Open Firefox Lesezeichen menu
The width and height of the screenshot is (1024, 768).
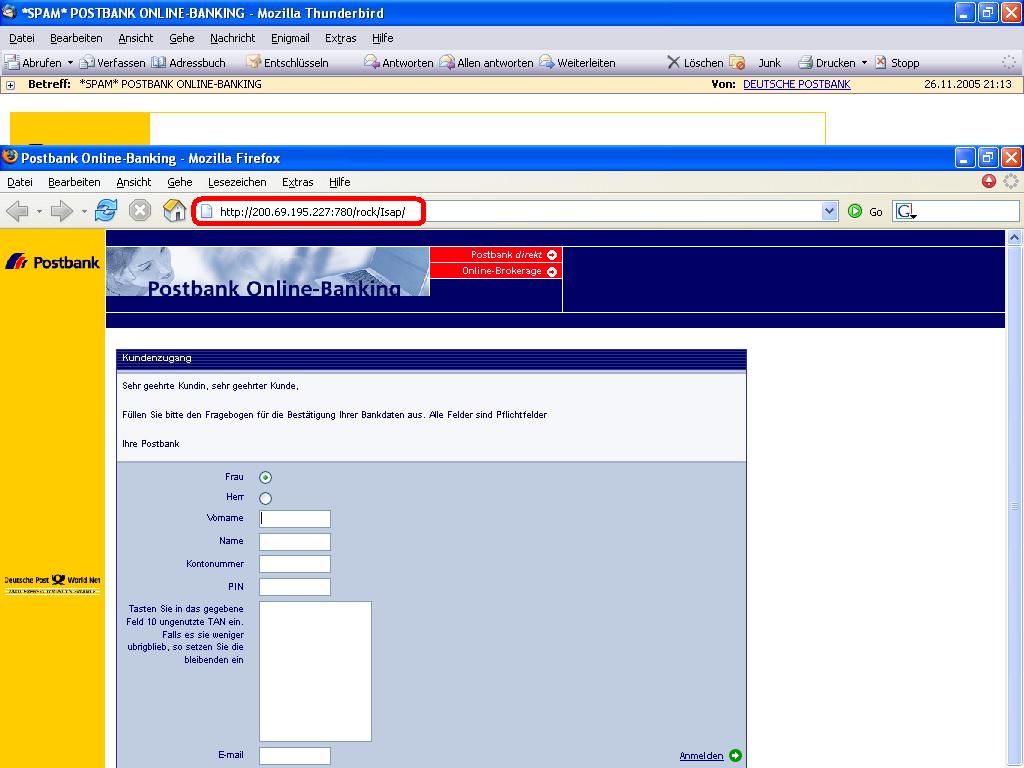[x=237, y=182]
